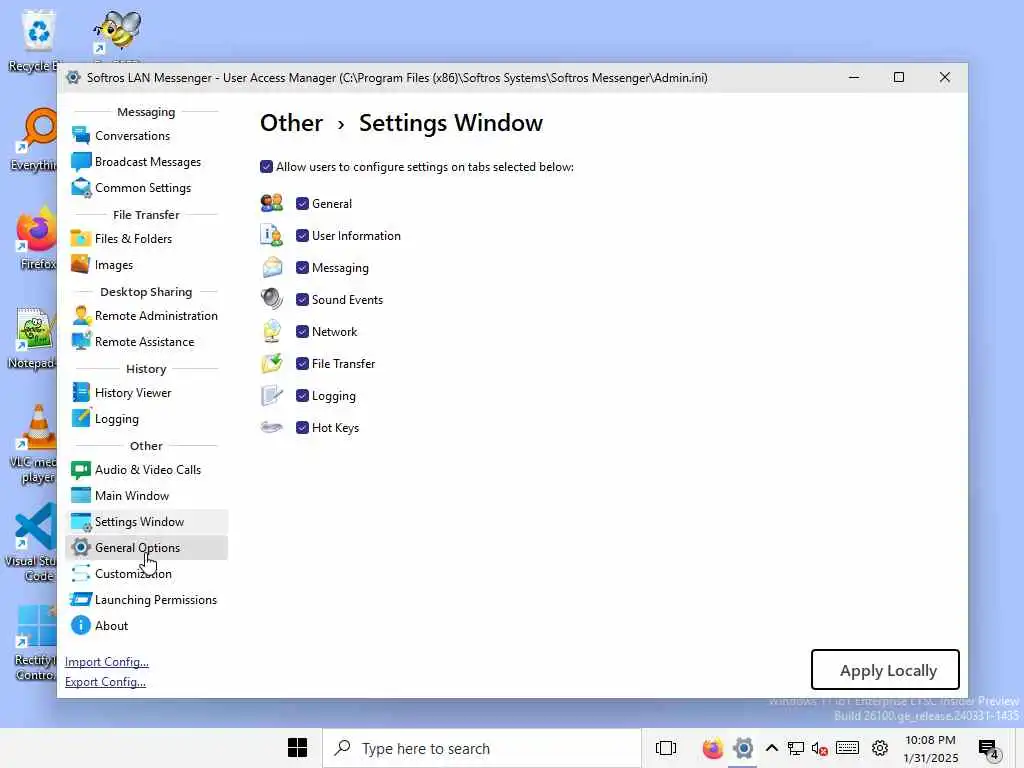
Task: Open the Windows Start menu
Action: (297, 748)
